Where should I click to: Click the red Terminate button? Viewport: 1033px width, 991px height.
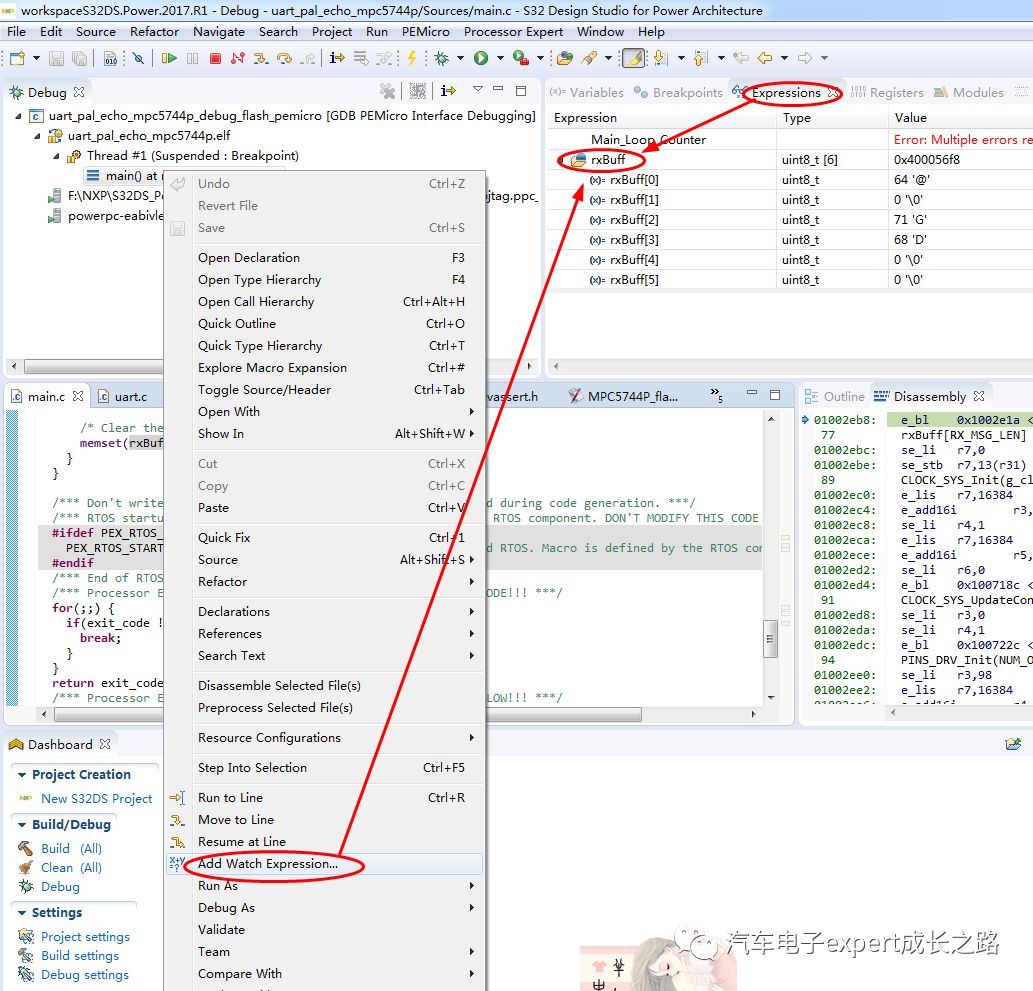pos(215,58)
